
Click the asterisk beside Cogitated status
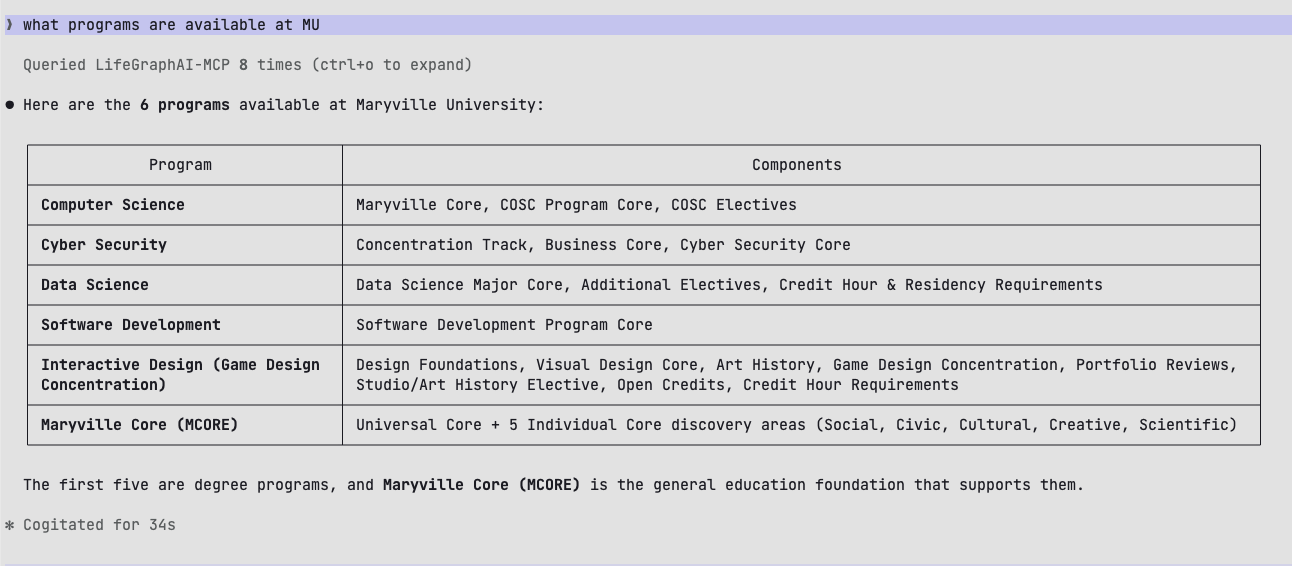(10, 525)
